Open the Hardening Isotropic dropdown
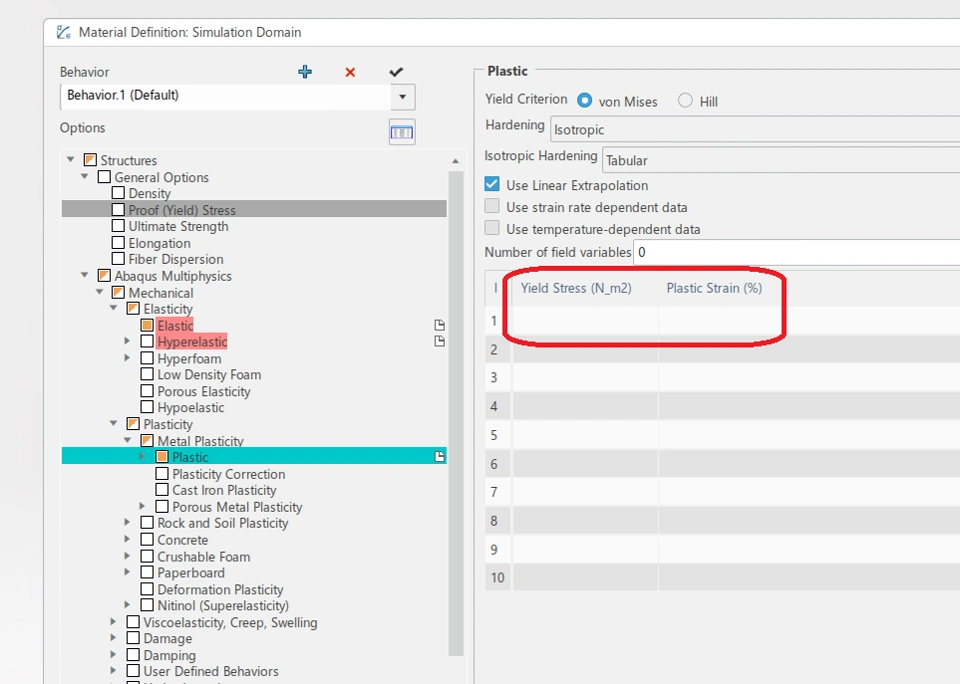The height and width of the screenshot is (684, 960). (x=755, y=129)
